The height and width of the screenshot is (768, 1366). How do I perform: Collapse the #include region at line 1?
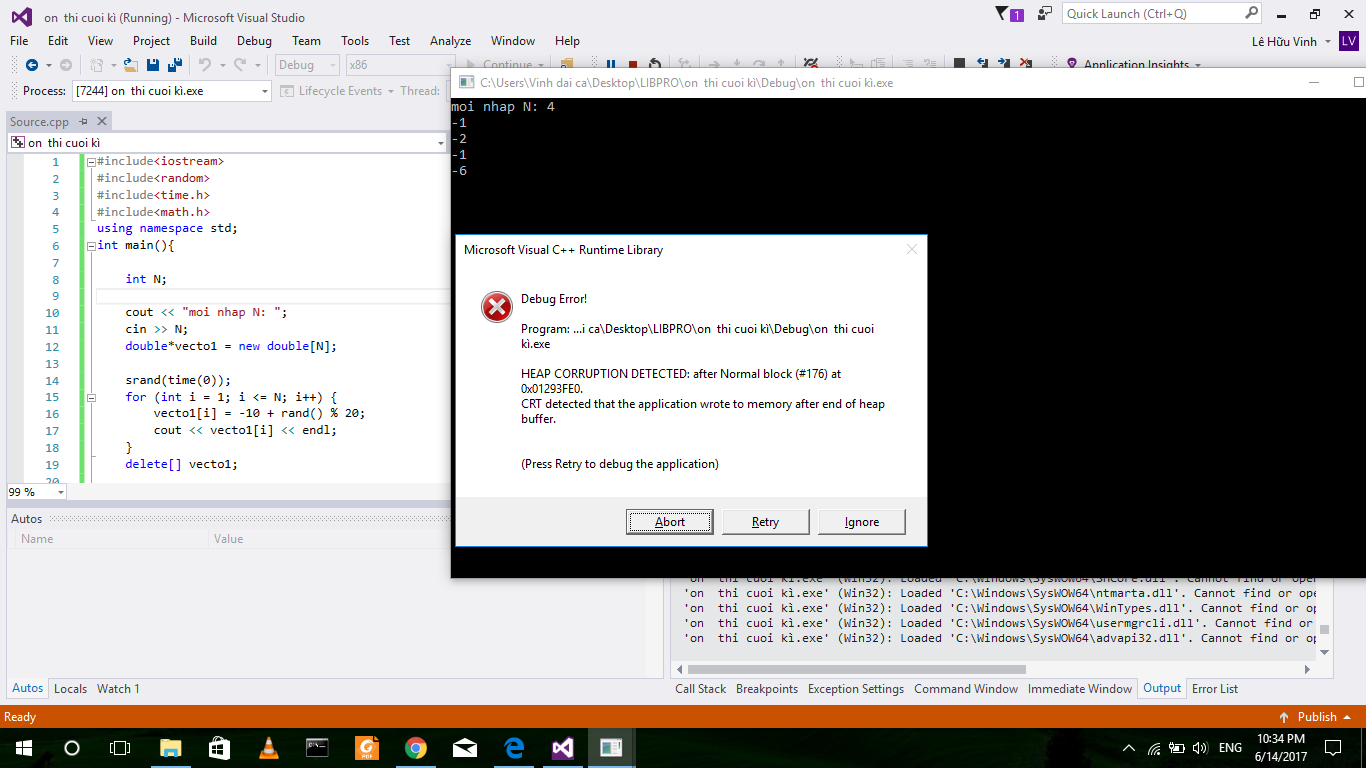click(90, 161)
